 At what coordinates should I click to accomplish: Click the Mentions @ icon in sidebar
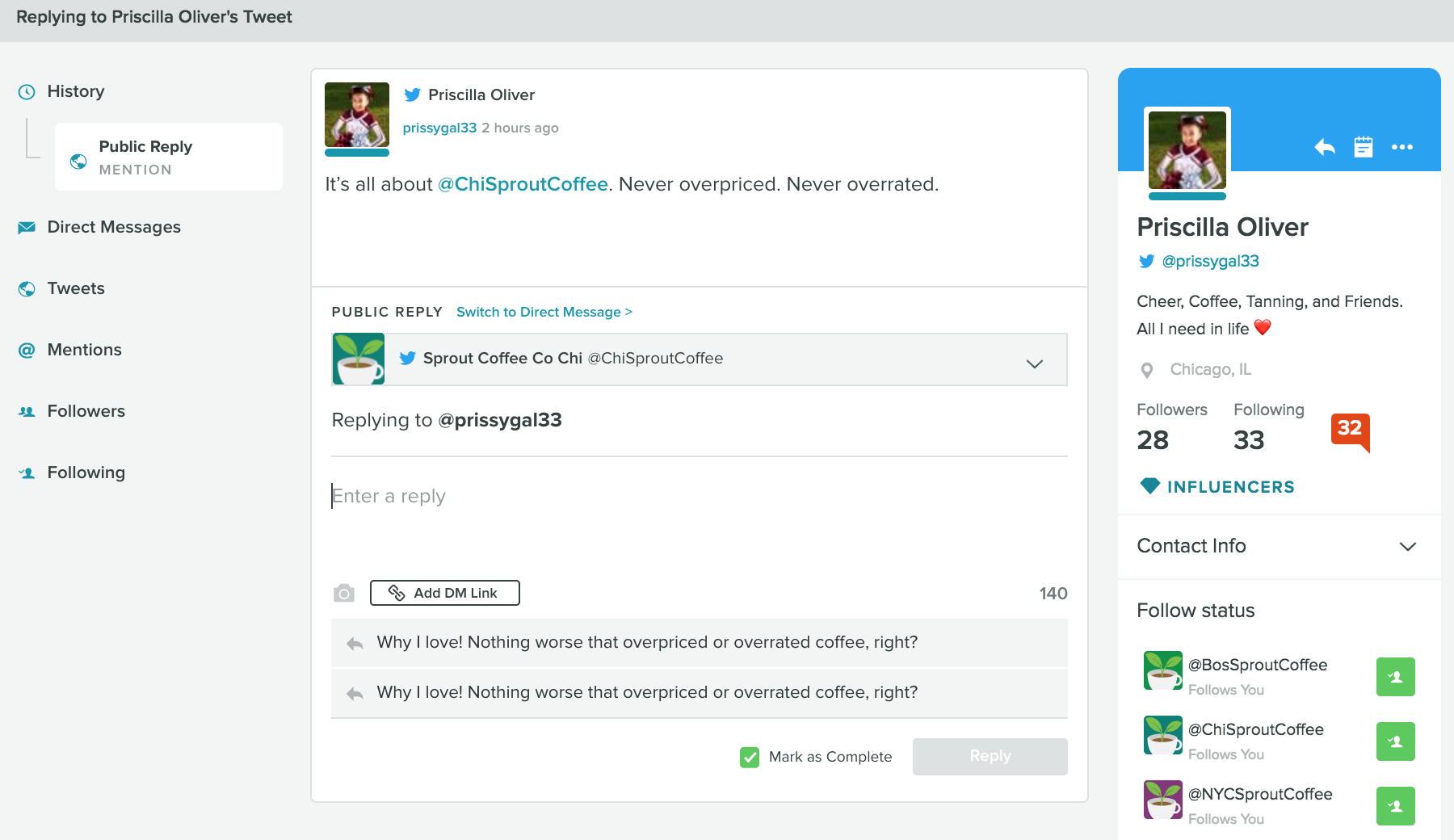(x=25, y=350)
